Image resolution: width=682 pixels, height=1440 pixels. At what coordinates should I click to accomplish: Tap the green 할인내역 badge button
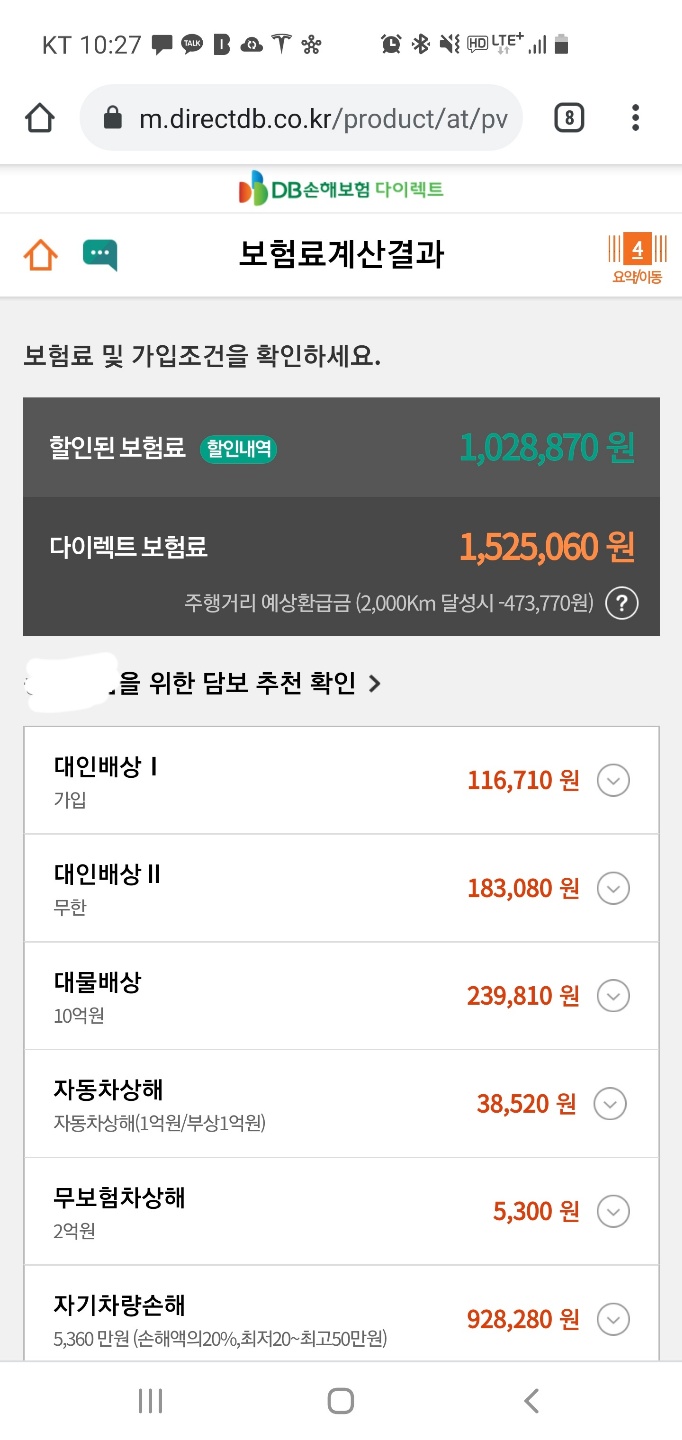point(238,449)
